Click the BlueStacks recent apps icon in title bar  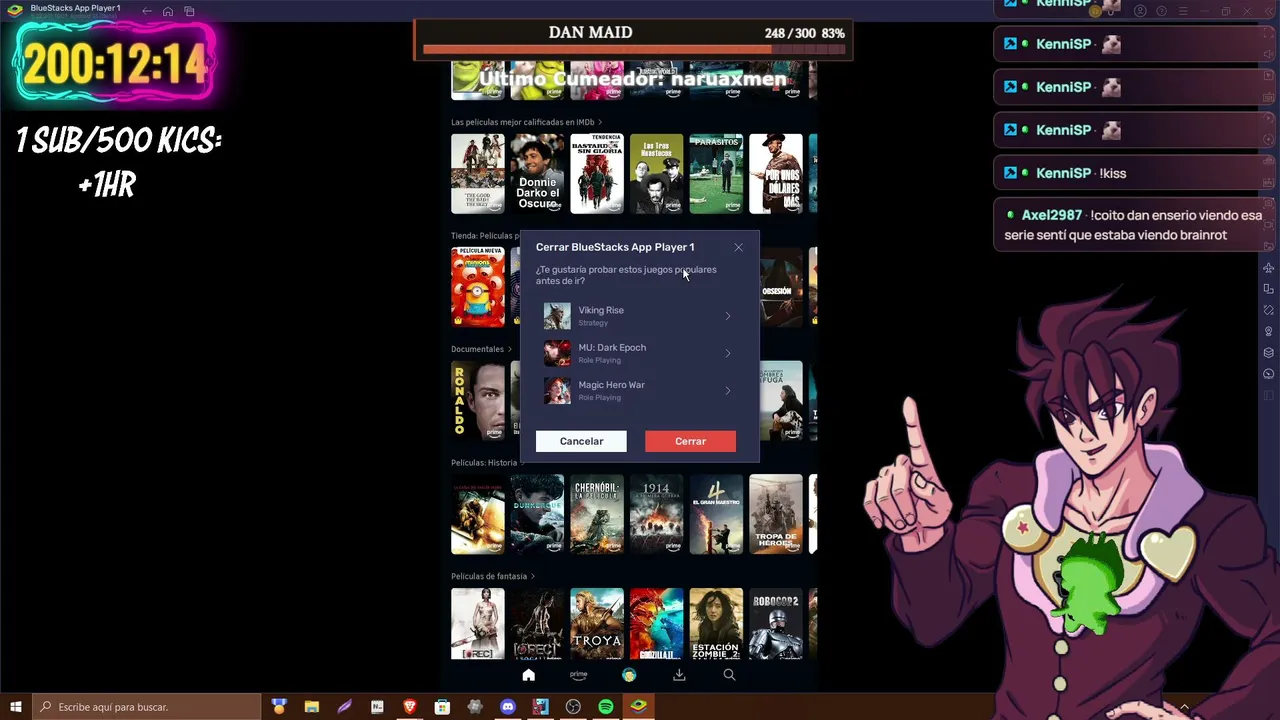click(x=189, y=11)
